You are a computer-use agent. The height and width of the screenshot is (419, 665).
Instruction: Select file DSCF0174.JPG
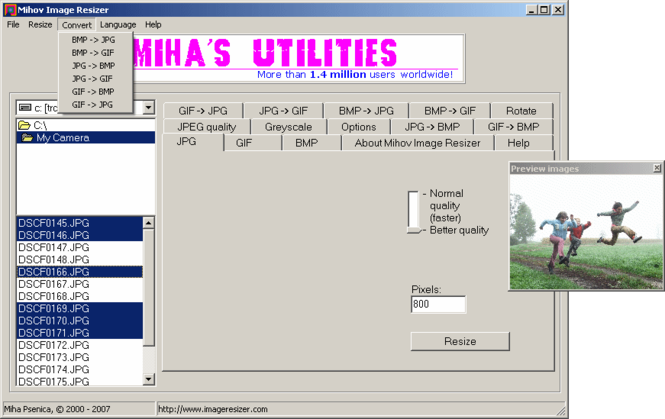pyautogui.click(x=80, y=369)
